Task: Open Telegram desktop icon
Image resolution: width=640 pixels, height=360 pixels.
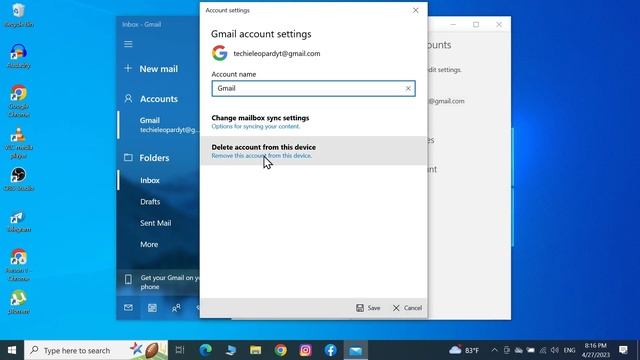Action: coord(18,222)
